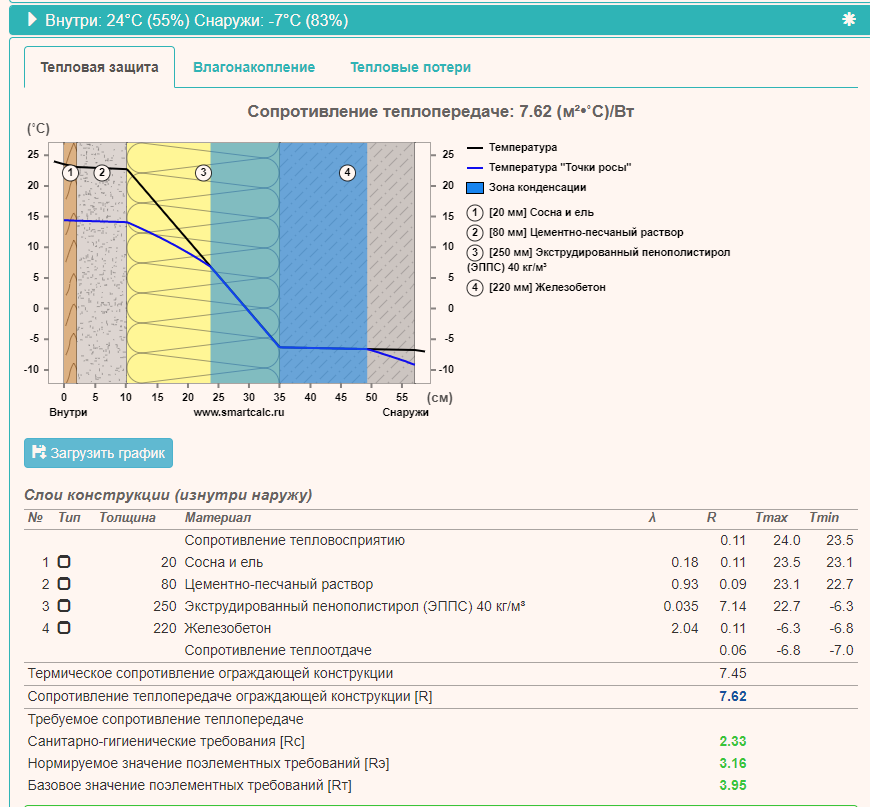This screenshot has width=870, height=807.
Task: Click the Загрузить график button
Action: click(98, 453)
